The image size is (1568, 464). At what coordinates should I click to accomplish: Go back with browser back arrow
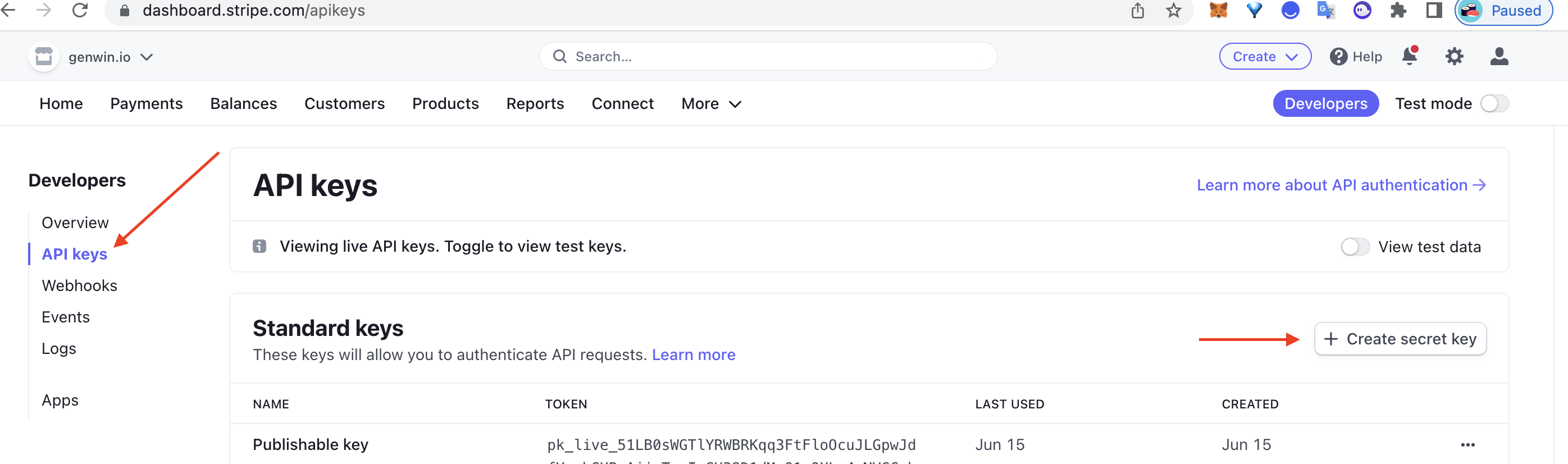tap(8, 10)
